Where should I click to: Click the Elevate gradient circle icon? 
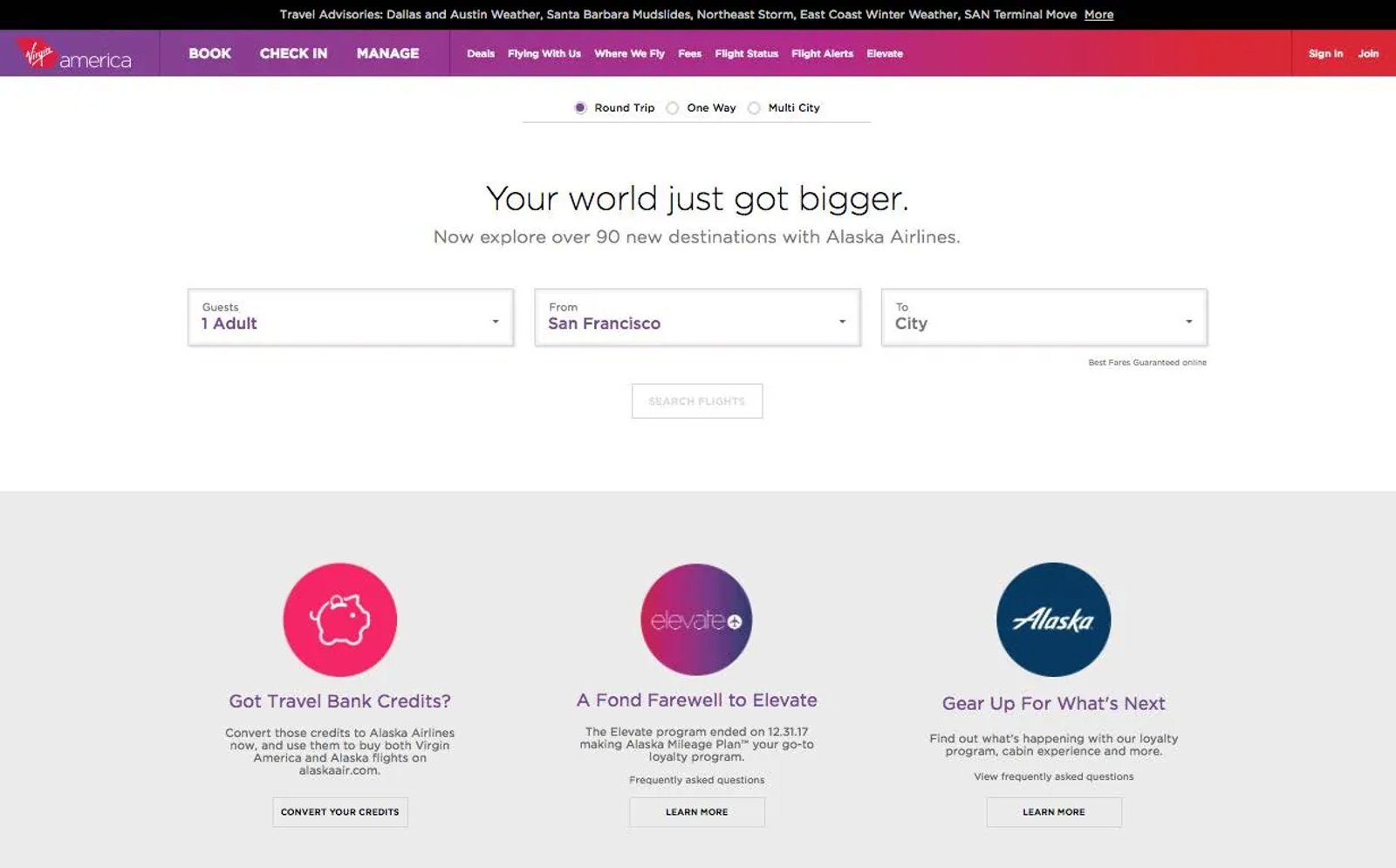tap(696, 619)
